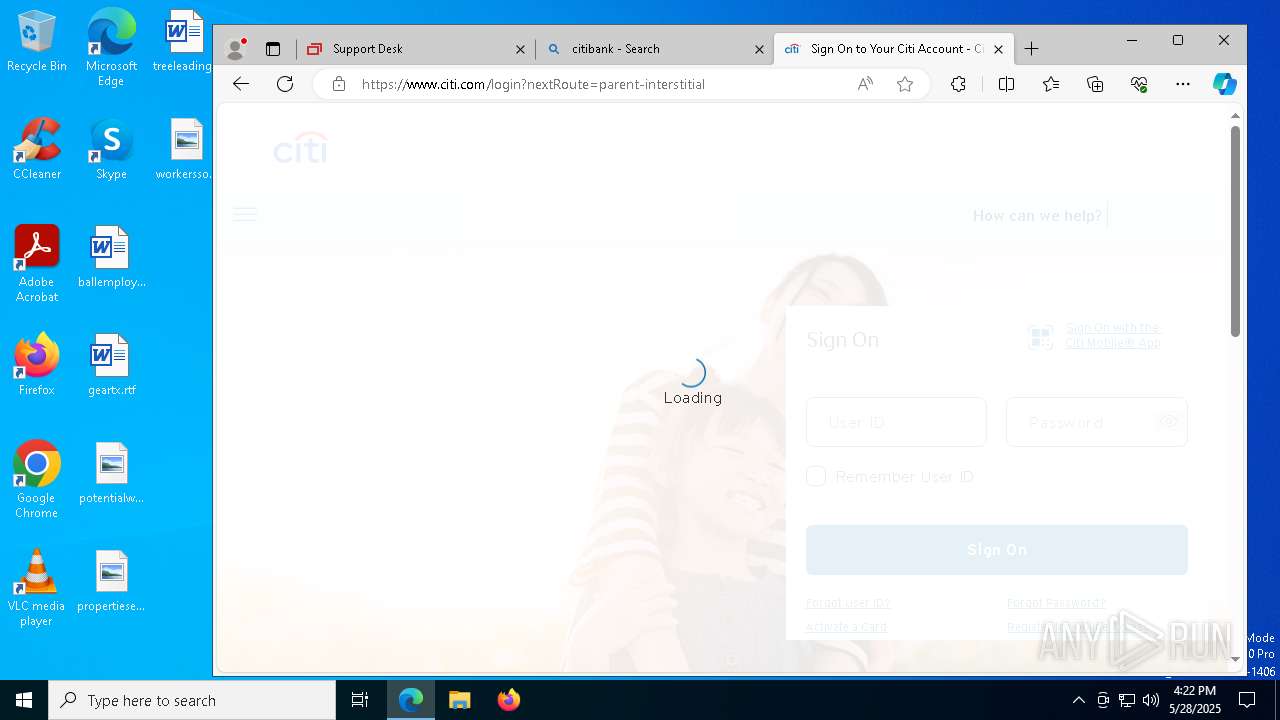This screenshot has width=1280, height=720.
Task: Open the taskbar clock and date
Action: coord(1195,700)
